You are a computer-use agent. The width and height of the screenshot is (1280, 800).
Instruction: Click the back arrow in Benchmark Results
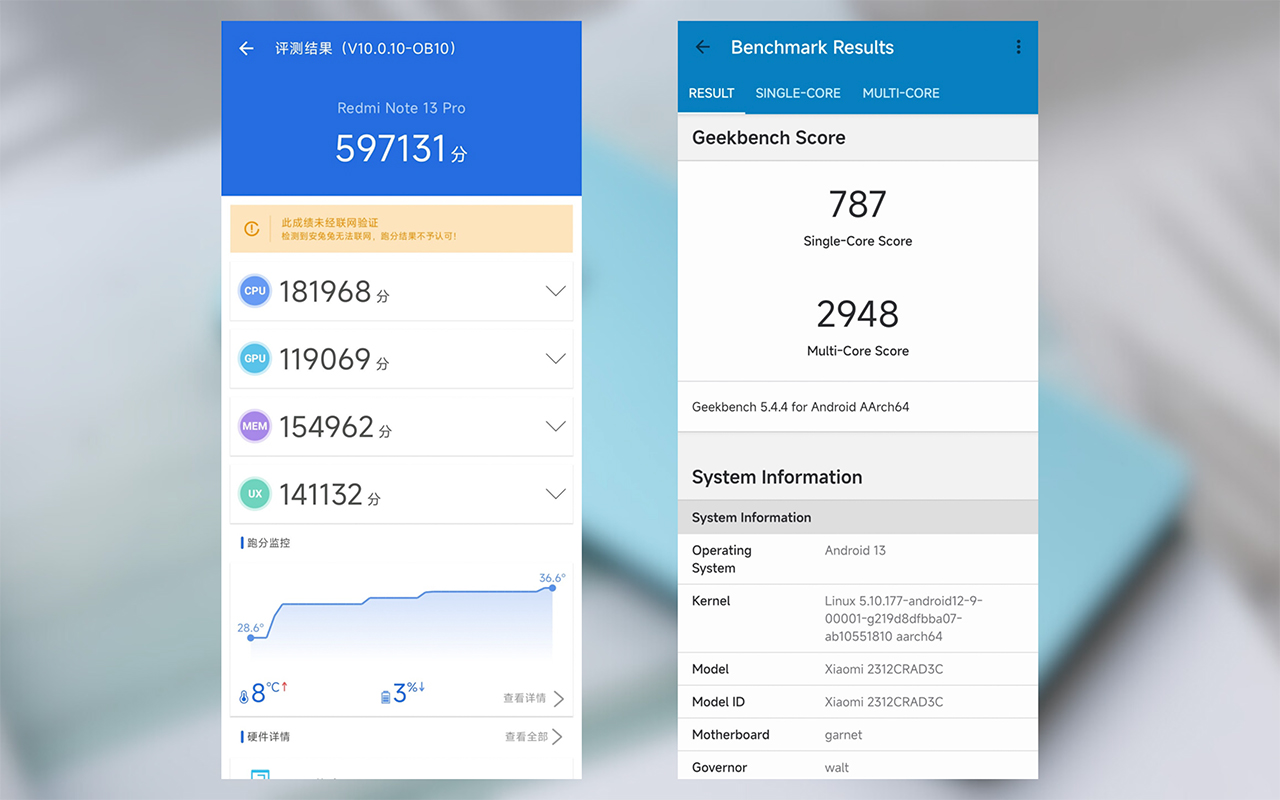(x=702, y=46)
